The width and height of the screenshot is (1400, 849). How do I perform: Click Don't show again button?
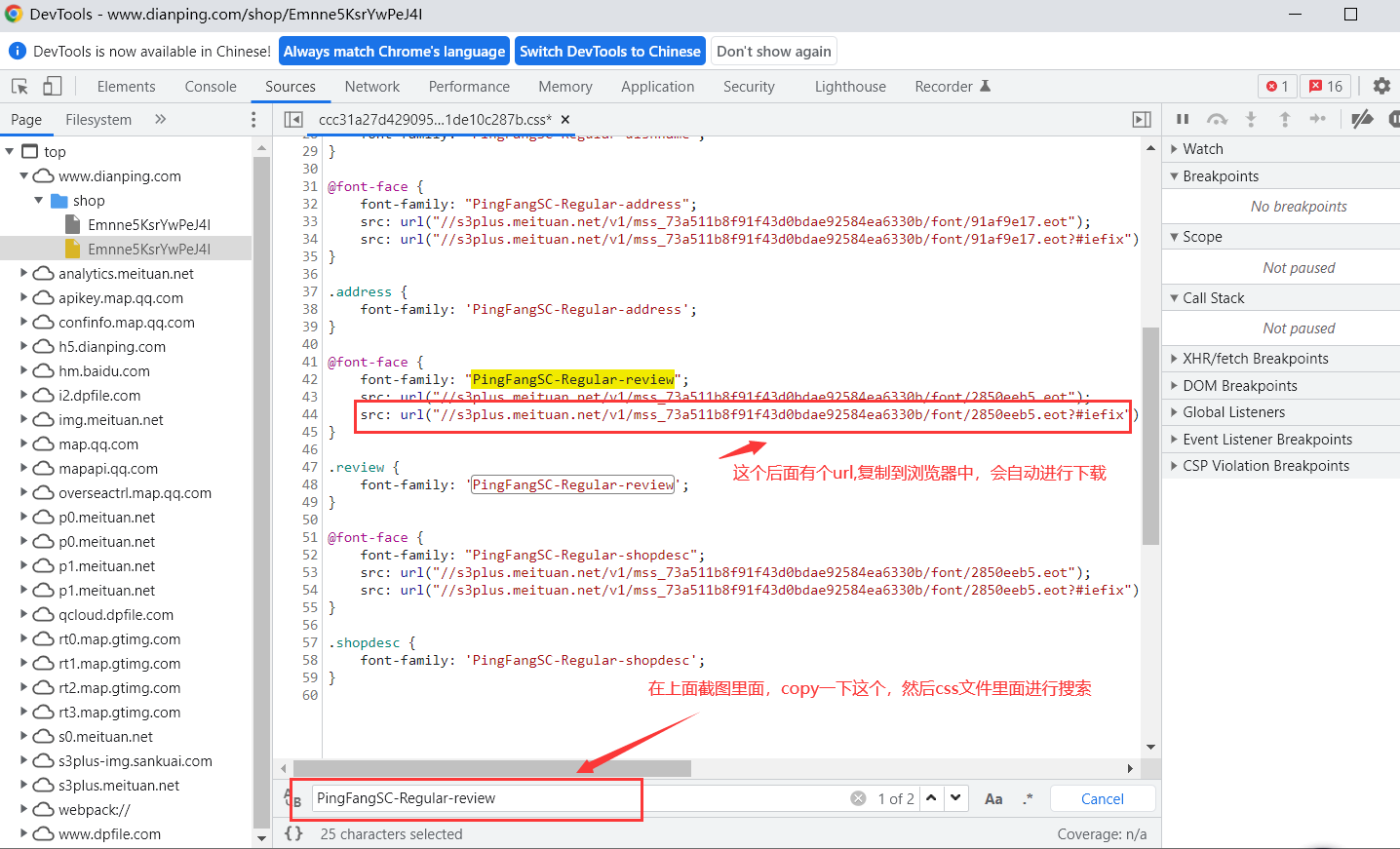[774, 51]
